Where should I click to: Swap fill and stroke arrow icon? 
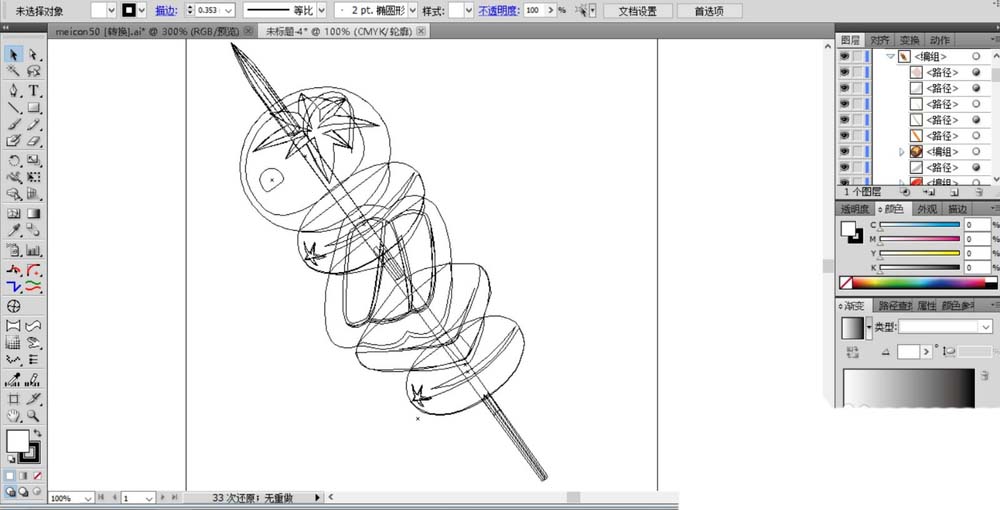pos(37,433)
